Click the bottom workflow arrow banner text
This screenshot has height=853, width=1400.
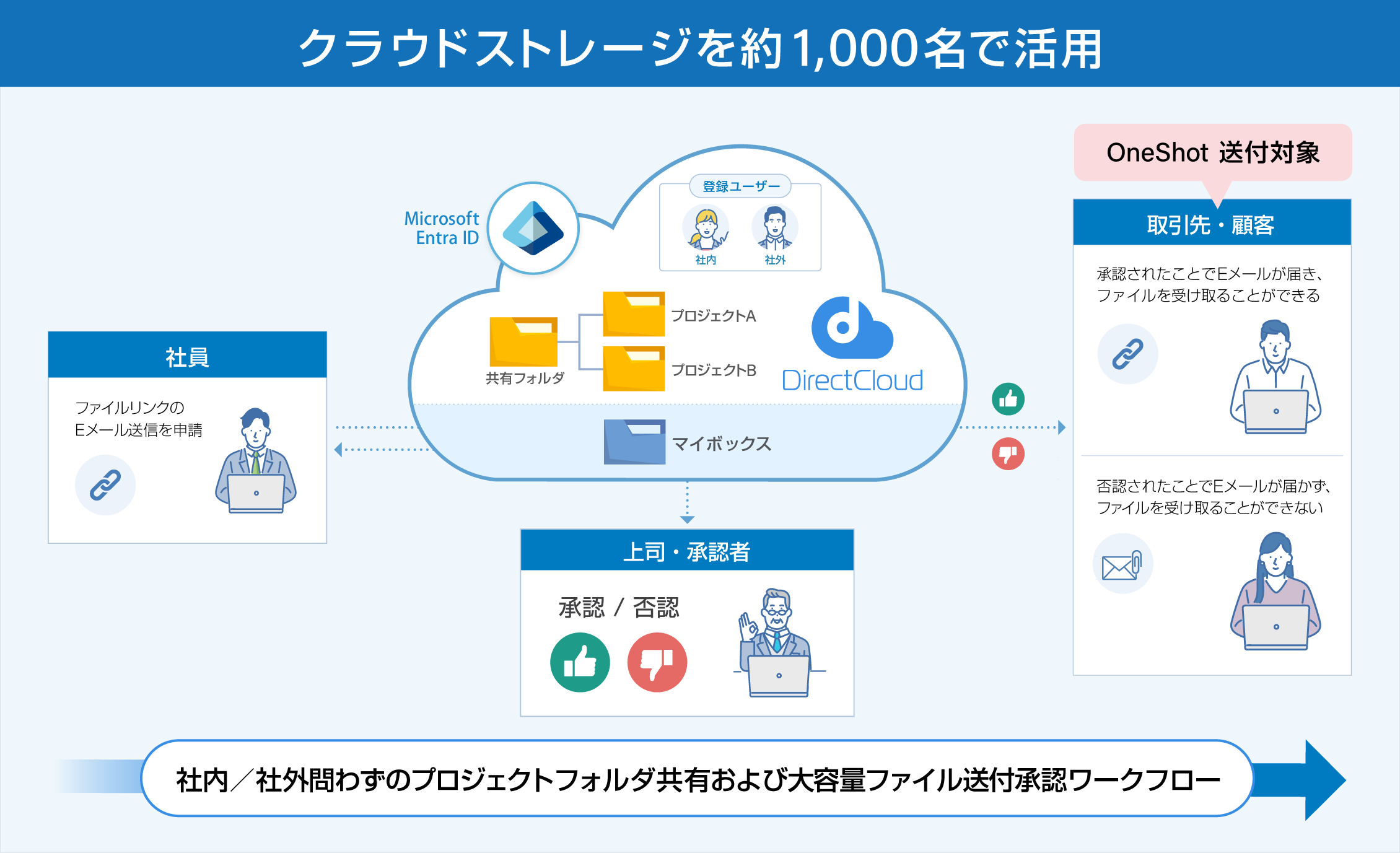tap(698, 779)
